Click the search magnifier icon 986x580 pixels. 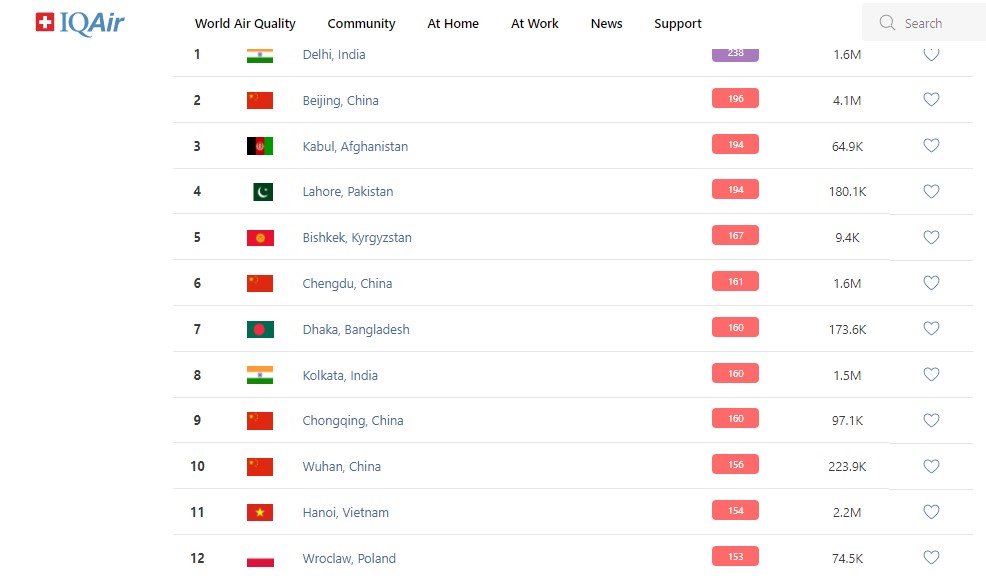tap(887, 23)
